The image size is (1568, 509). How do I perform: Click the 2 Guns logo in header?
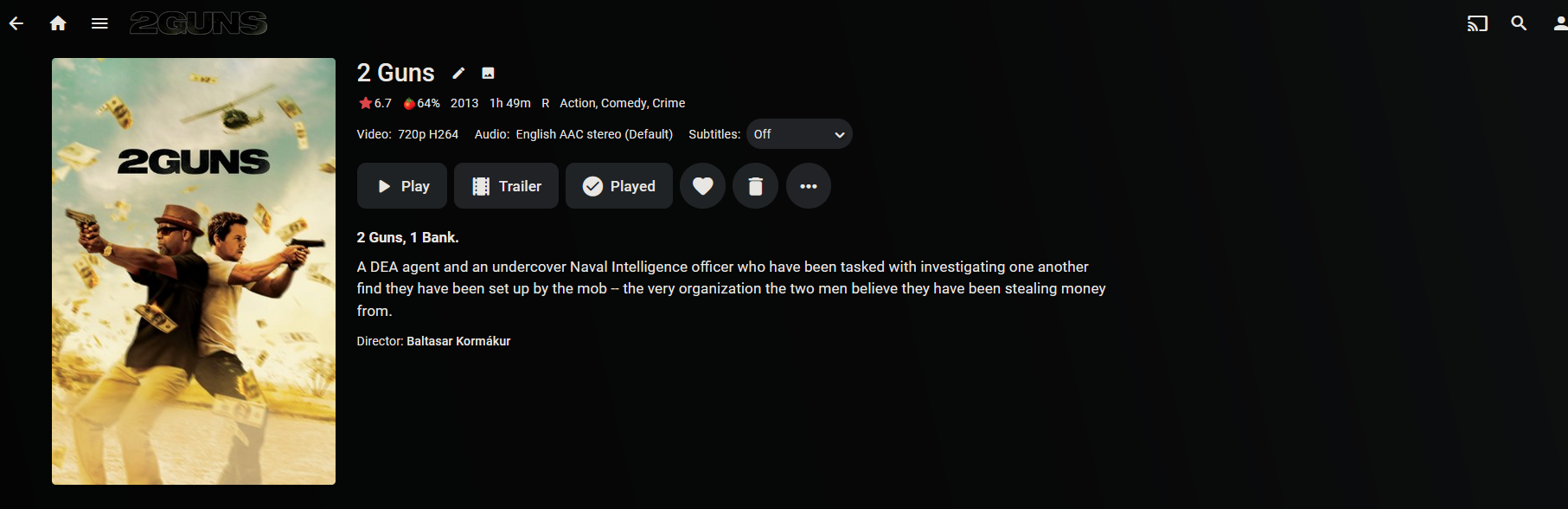coord(198,23)
